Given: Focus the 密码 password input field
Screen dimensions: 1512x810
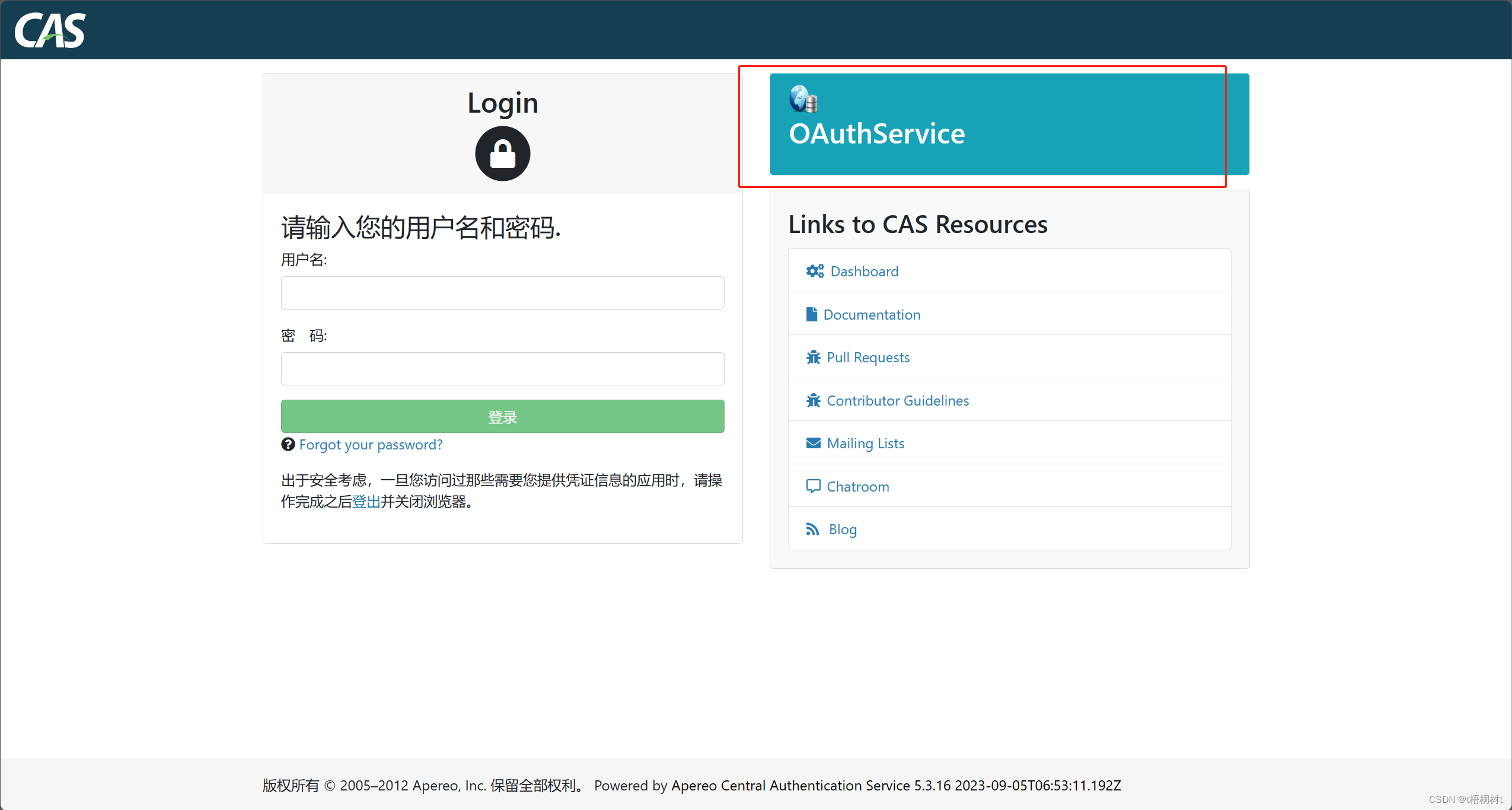Looking at the screenshot, I should point(502,368).
